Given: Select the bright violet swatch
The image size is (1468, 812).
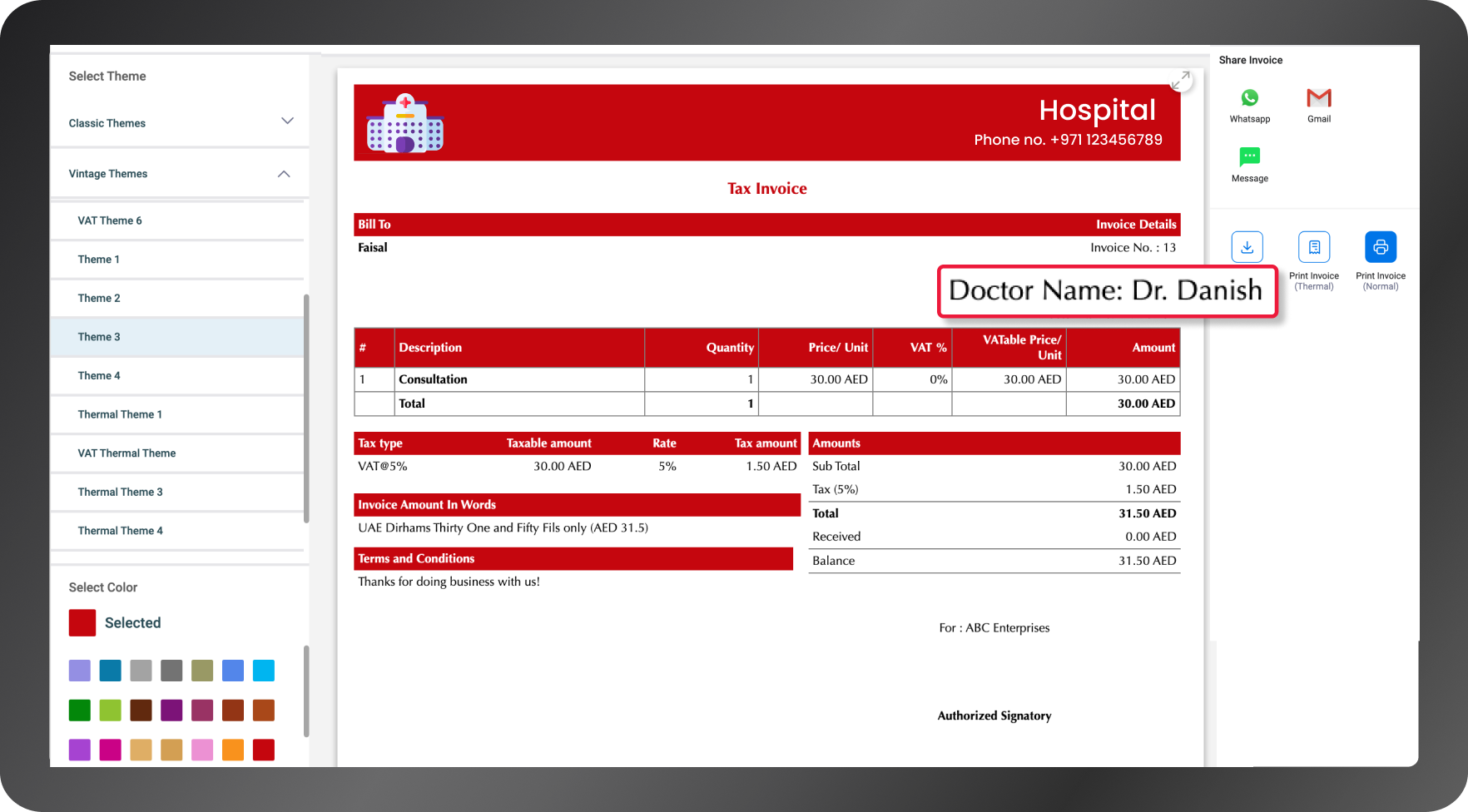Looking at the screenshot, I should point(80,750).
